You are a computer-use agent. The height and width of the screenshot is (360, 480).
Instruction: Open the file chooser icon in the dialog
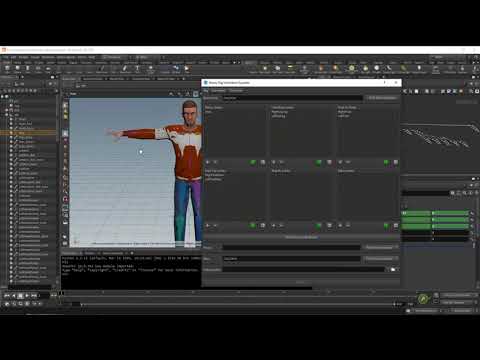393,269
